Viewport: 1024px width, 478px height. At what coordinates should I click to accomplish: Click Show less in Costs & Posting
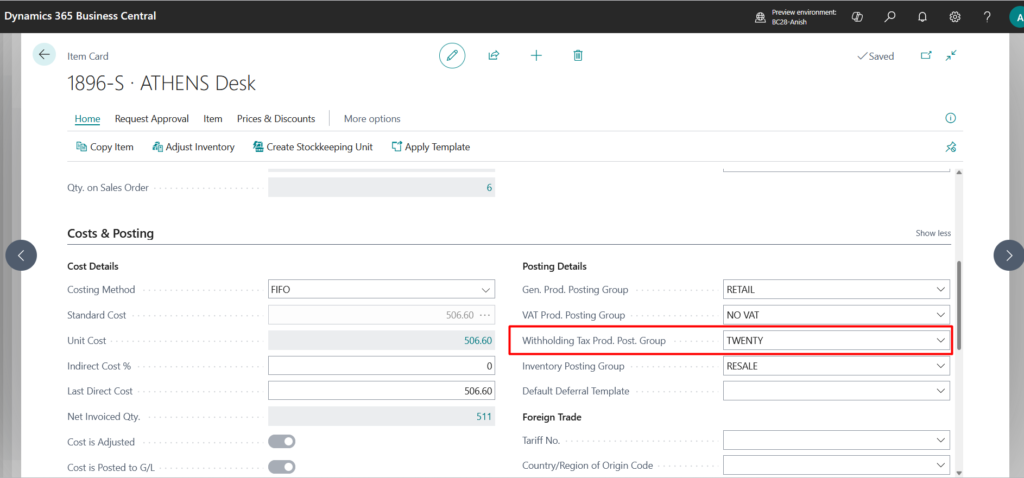tap(933, 234)
